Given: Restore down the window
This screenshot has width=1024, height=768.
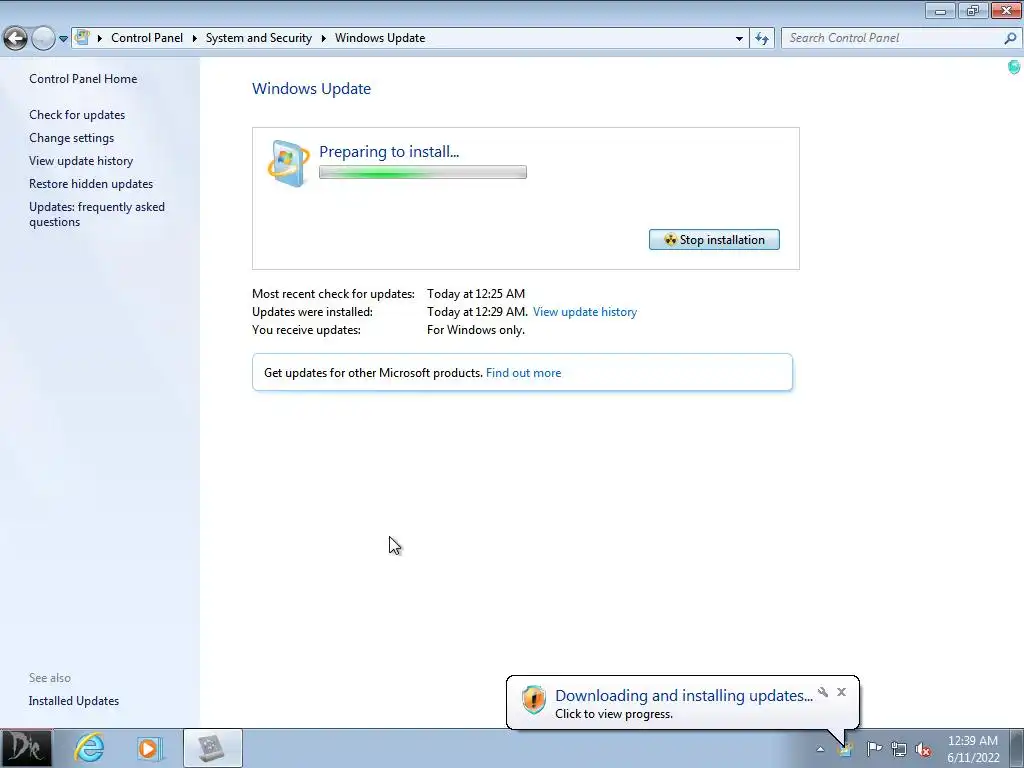Looking at the screenshot, I should click(x=973, y=10).
